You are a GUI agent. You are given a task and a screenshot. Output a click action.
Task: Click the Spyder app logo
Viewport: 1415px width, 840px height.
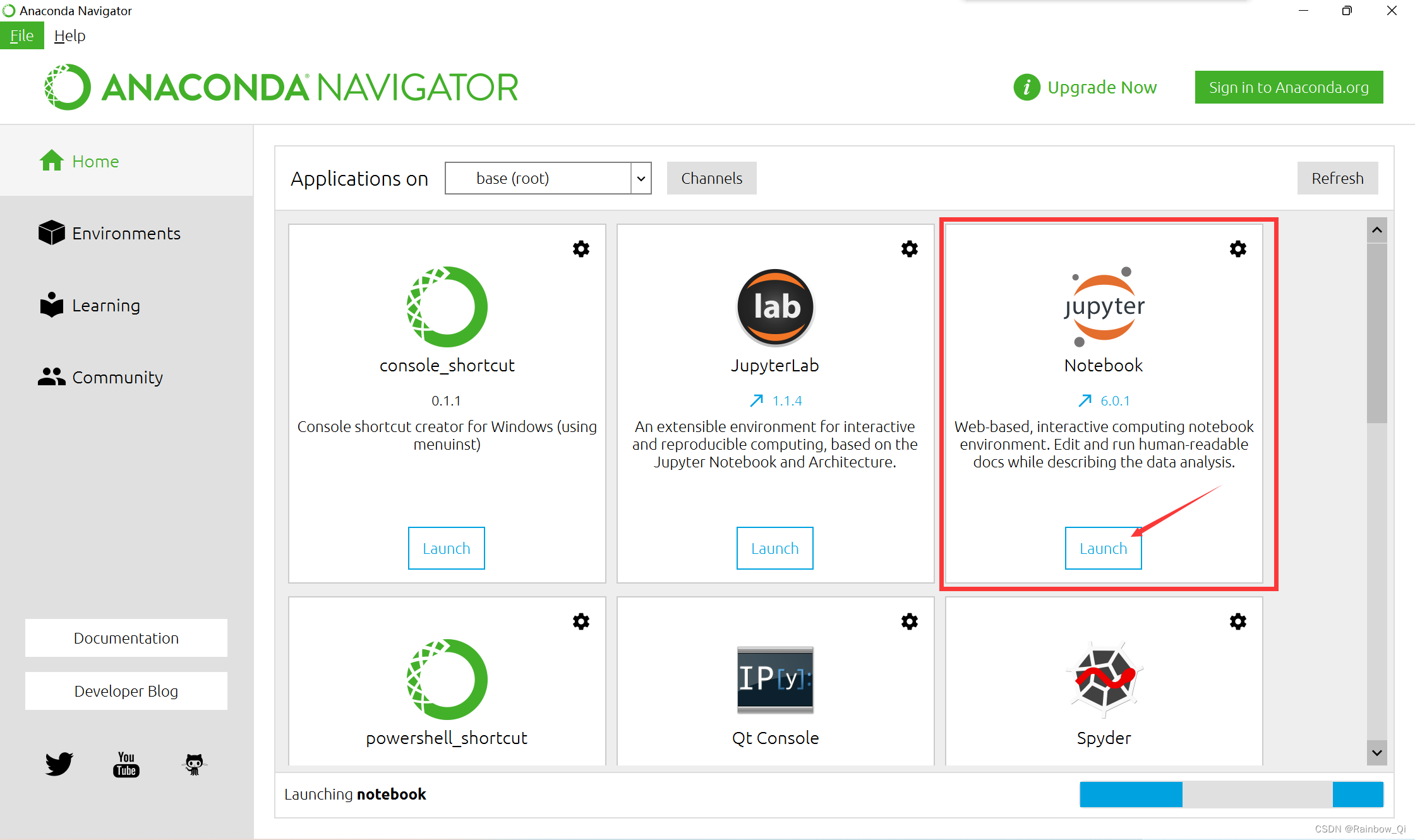[x=1104, y=680]
